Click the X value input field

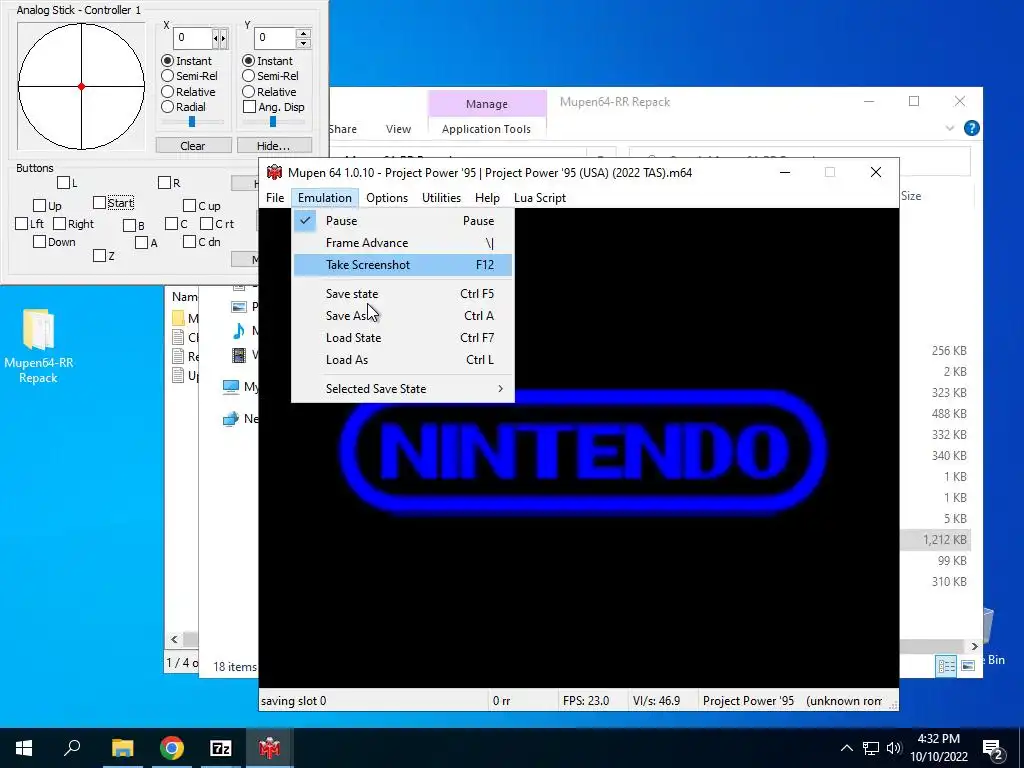coord(193,38)
